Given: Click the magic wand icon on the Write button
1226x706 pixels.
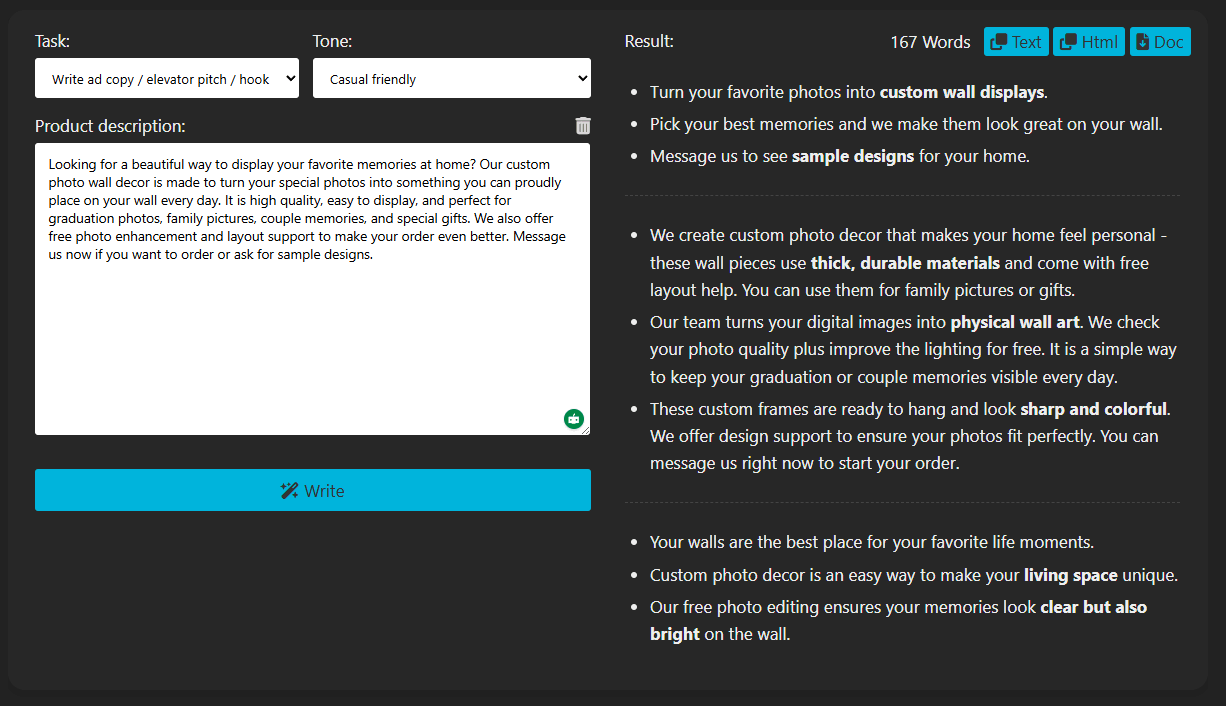Looking at the screenshot, I should tap(289, 490).
